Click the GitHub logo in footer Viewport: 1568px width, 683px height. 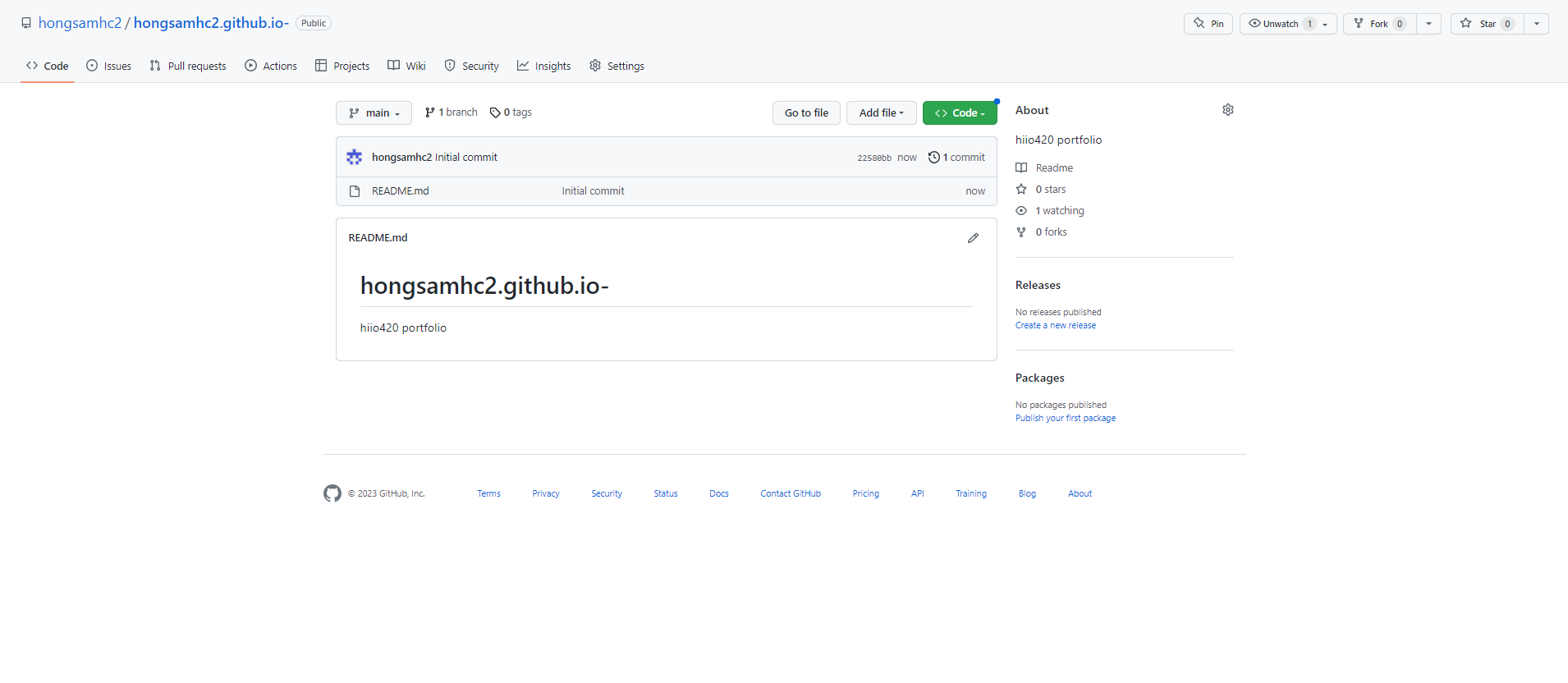pyautogui.click(x=332, y=493)
